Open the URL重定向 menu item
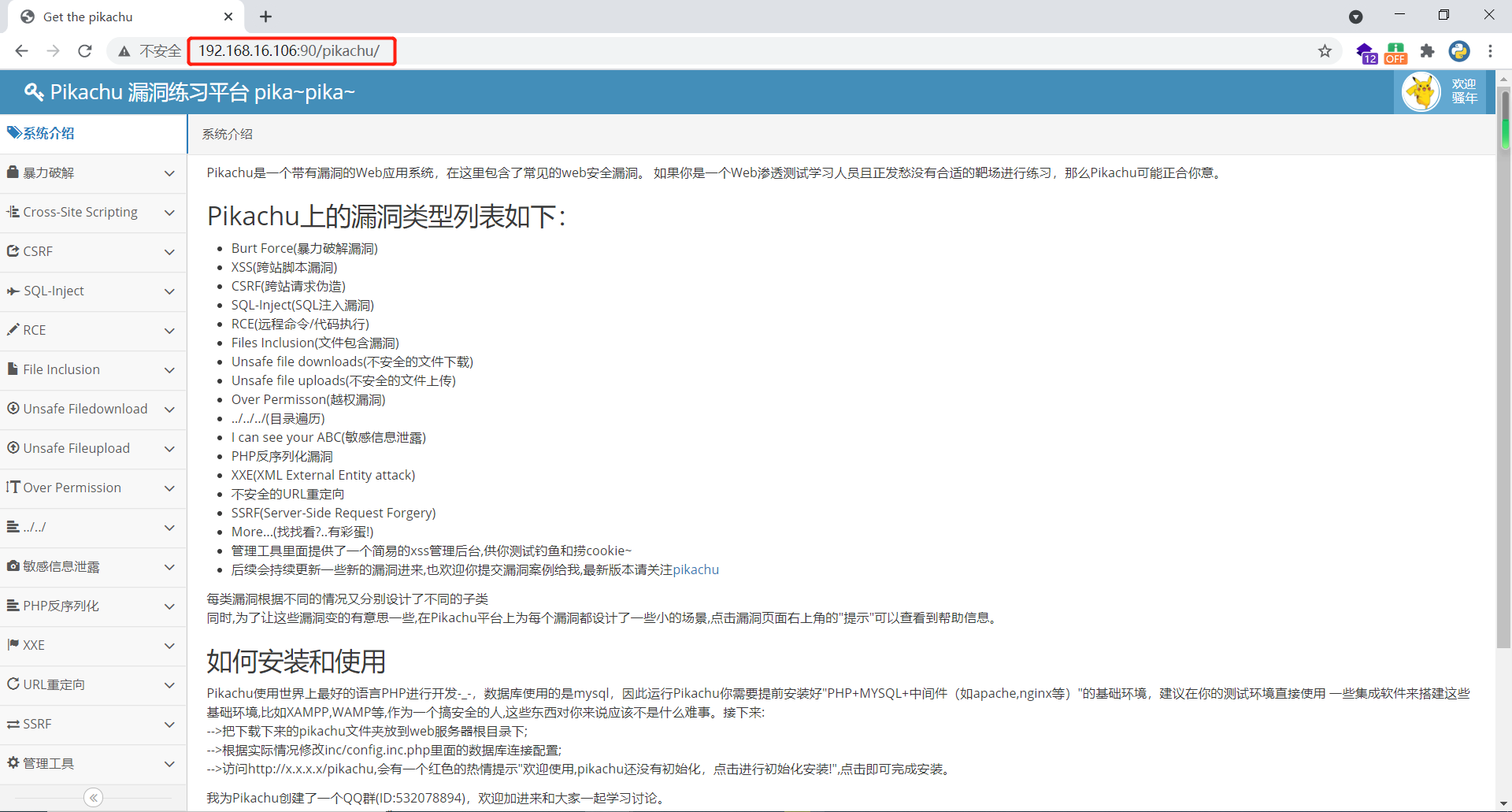 93,685
